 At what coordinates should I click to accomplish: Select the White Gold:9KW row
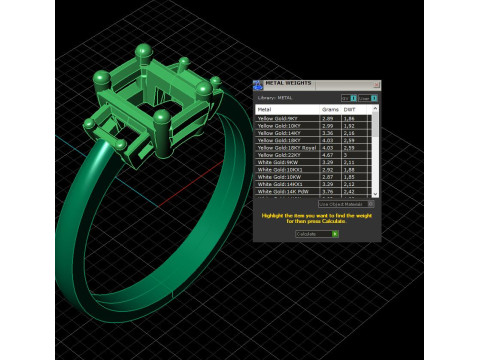click(313, 162)
